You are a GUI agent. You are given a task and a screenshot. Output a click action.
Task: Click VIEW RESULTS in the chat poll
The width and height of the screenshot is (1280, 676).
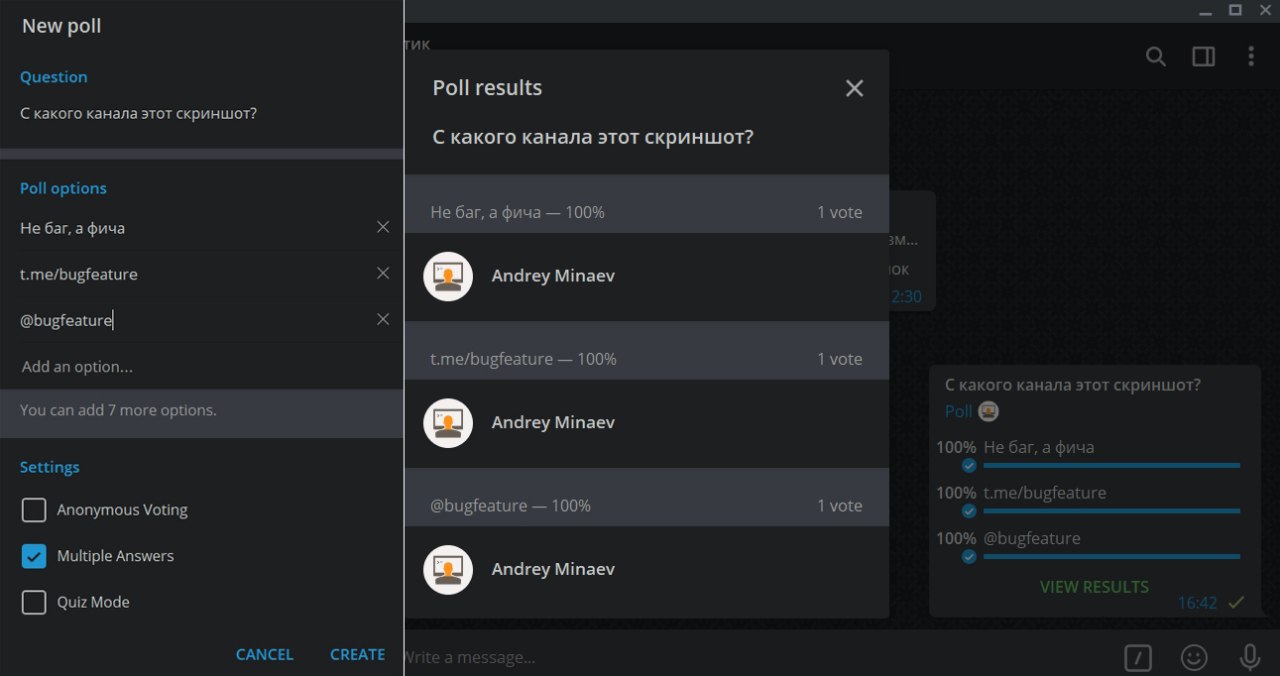(1094, 587)
